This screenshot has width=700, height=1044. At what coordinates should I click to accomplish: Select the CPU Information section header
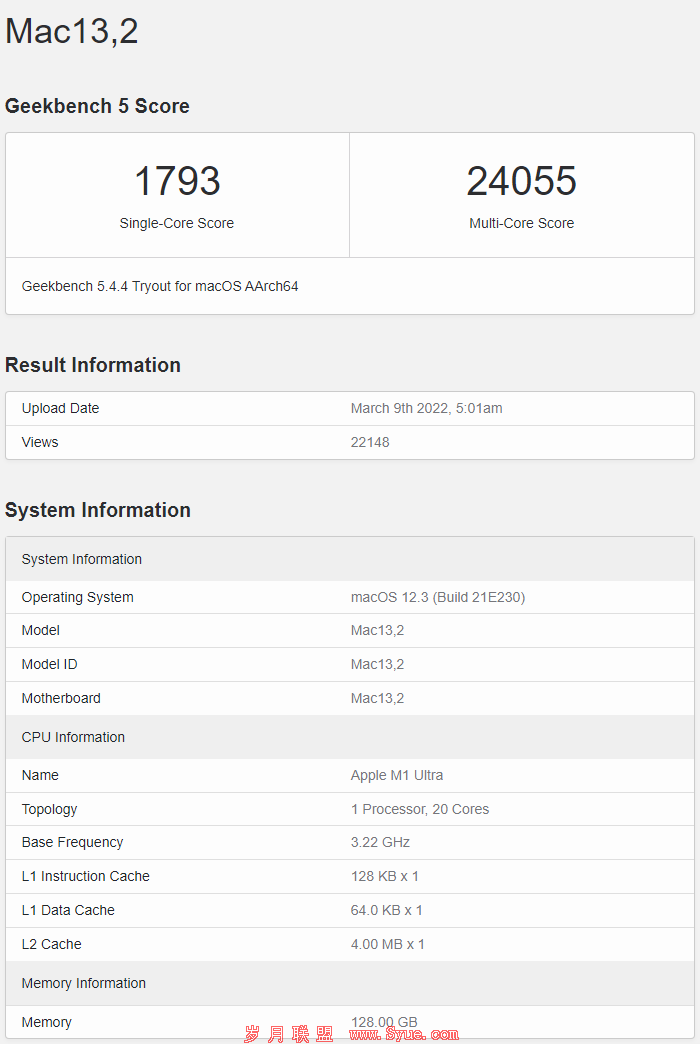coord(350,737)
